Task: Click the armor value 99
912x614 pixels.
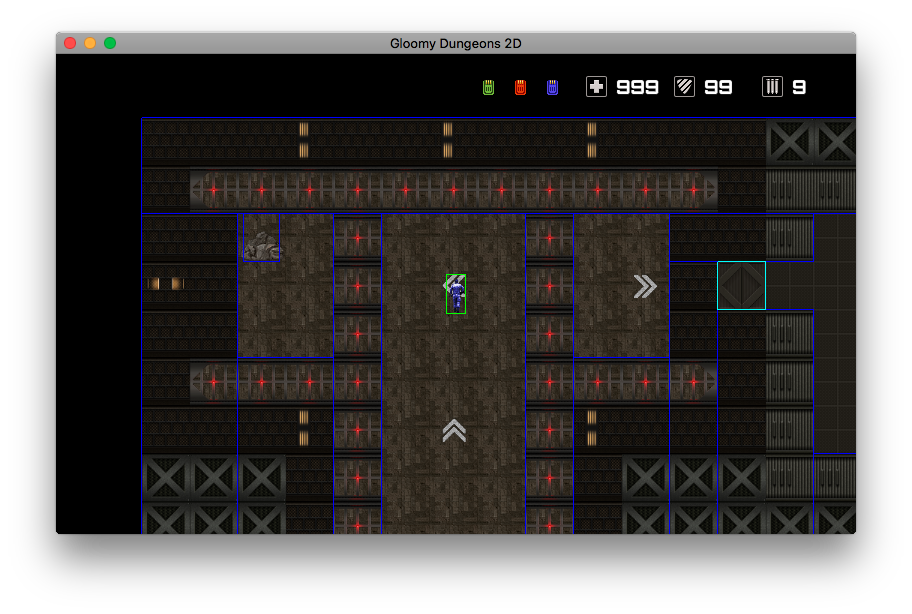Action: (x=718, y=87)
